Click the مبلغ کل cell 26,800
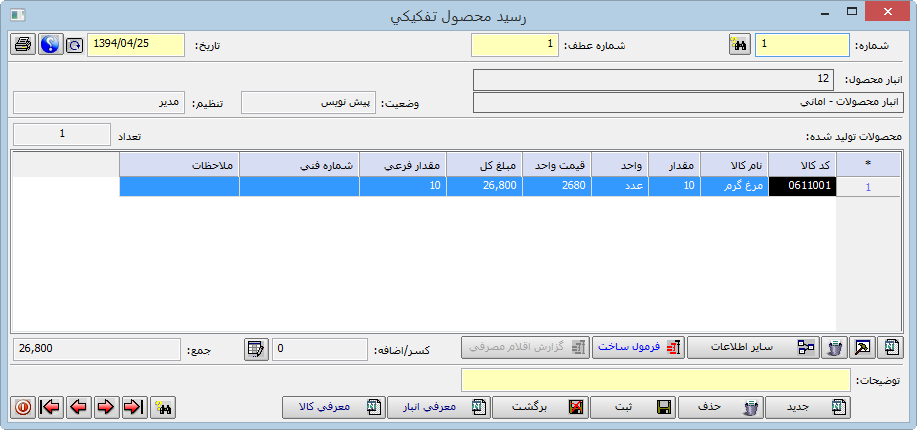Image resolution: width=917 pixels, height=430 pixels. click(x=484, y=187)
